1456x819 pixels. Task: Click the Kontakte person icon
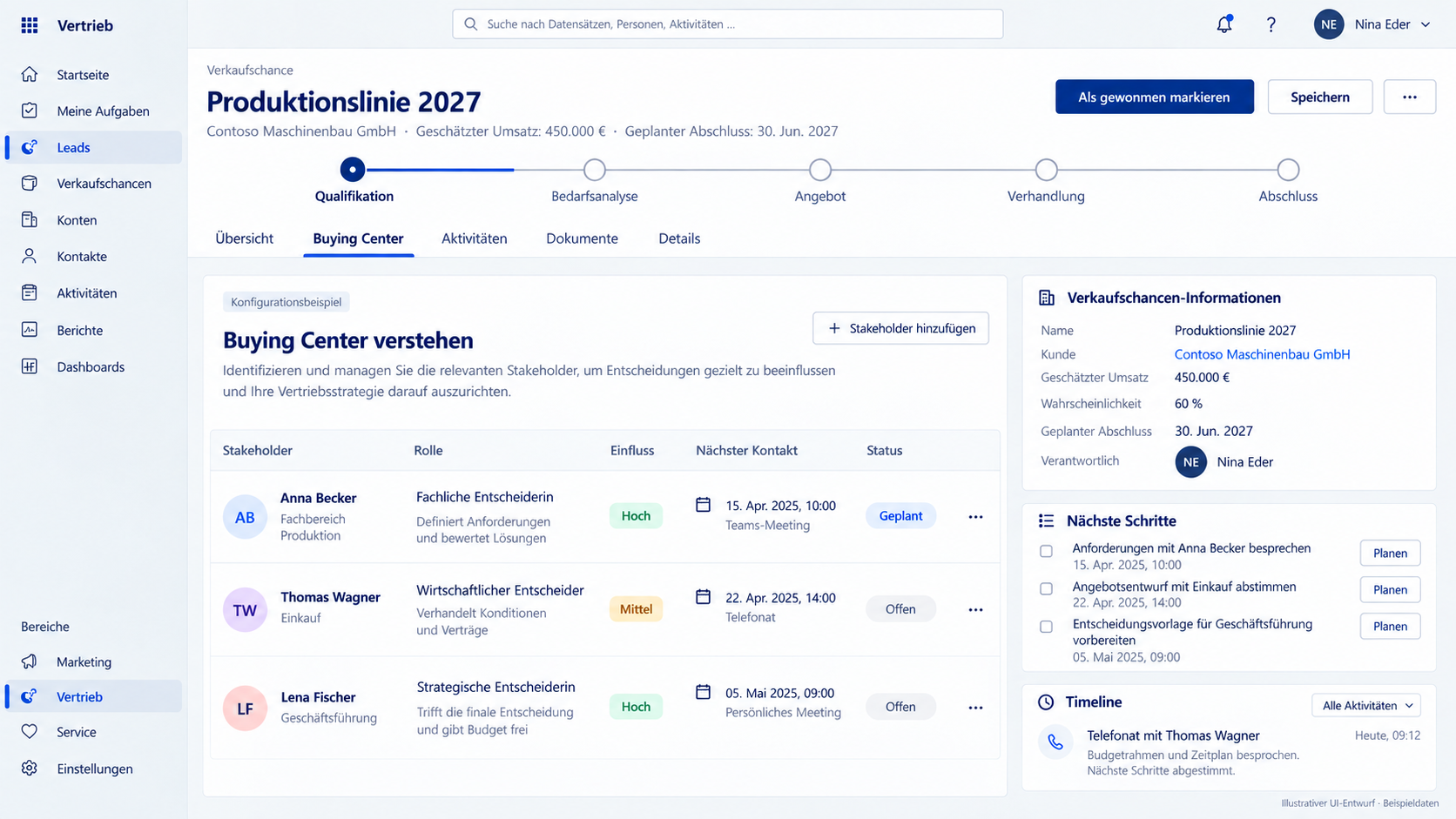30,256
